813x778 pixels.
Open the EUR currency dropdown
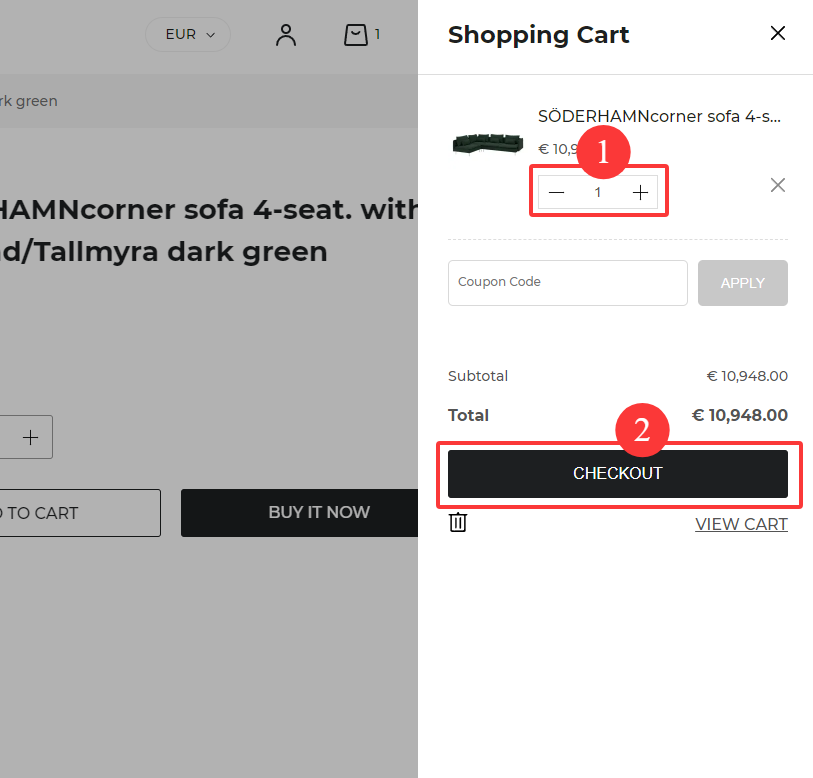point(188,34)
